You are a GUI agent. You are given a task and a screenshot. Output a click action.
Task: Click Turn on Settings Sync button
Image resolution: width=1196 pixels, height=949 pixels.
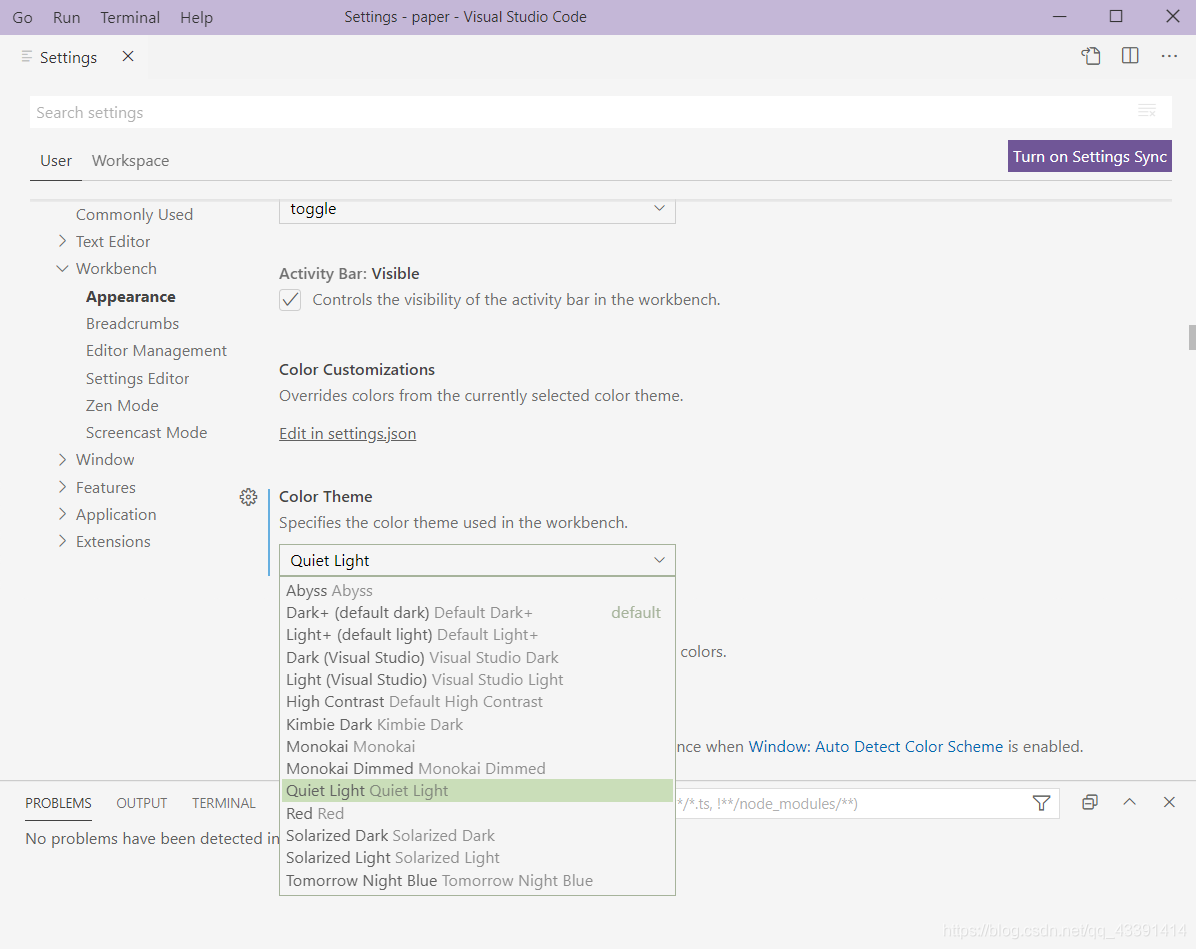tap(1089, 156)
